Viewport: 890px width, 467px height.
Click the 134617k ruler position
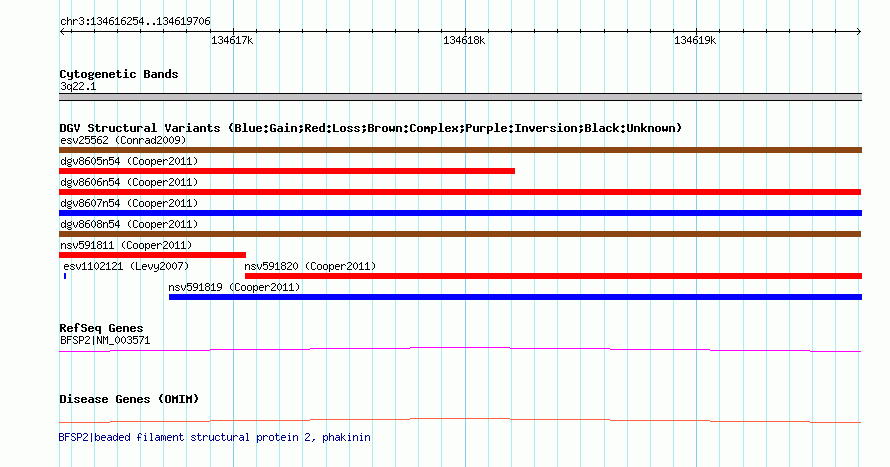point(232,41)
